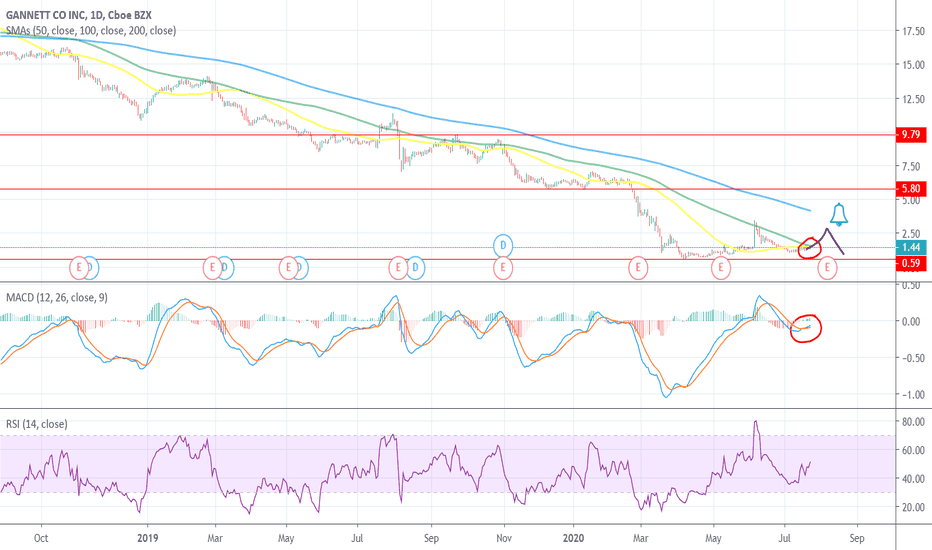Open earnings marker E near May 2019
This screenshot has height=550, width=932.
[288, 268]
